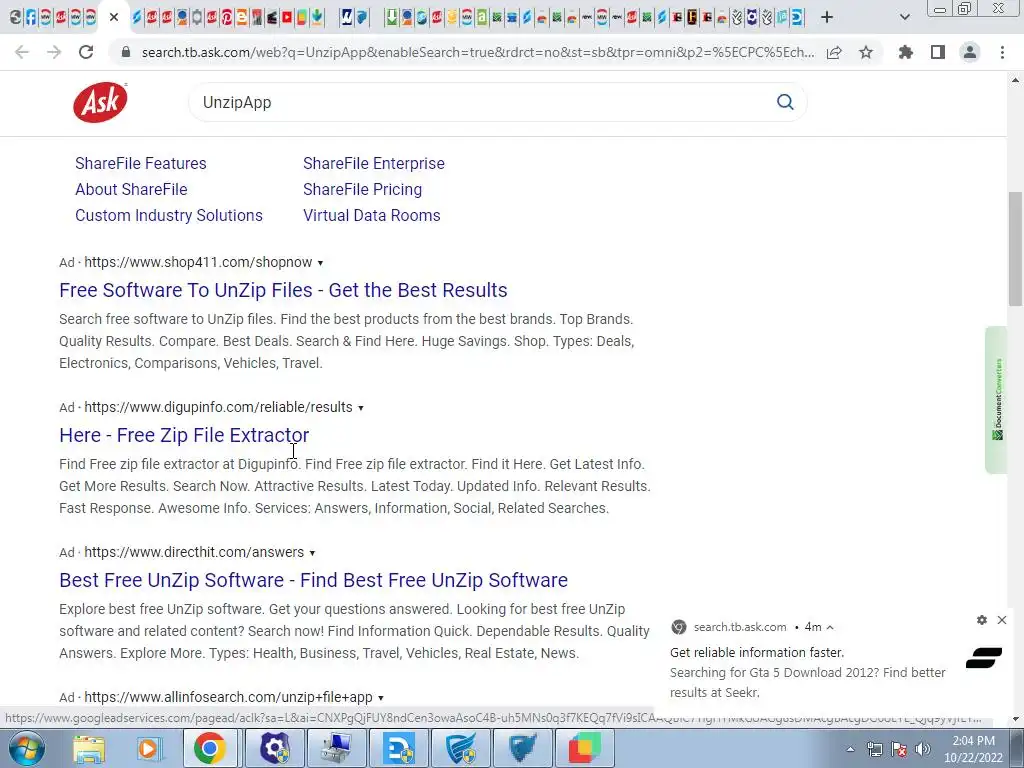The width and height of the screenshot is (1024, 768).
Task: Open the tab search chevron
Action: click(904, 18)
